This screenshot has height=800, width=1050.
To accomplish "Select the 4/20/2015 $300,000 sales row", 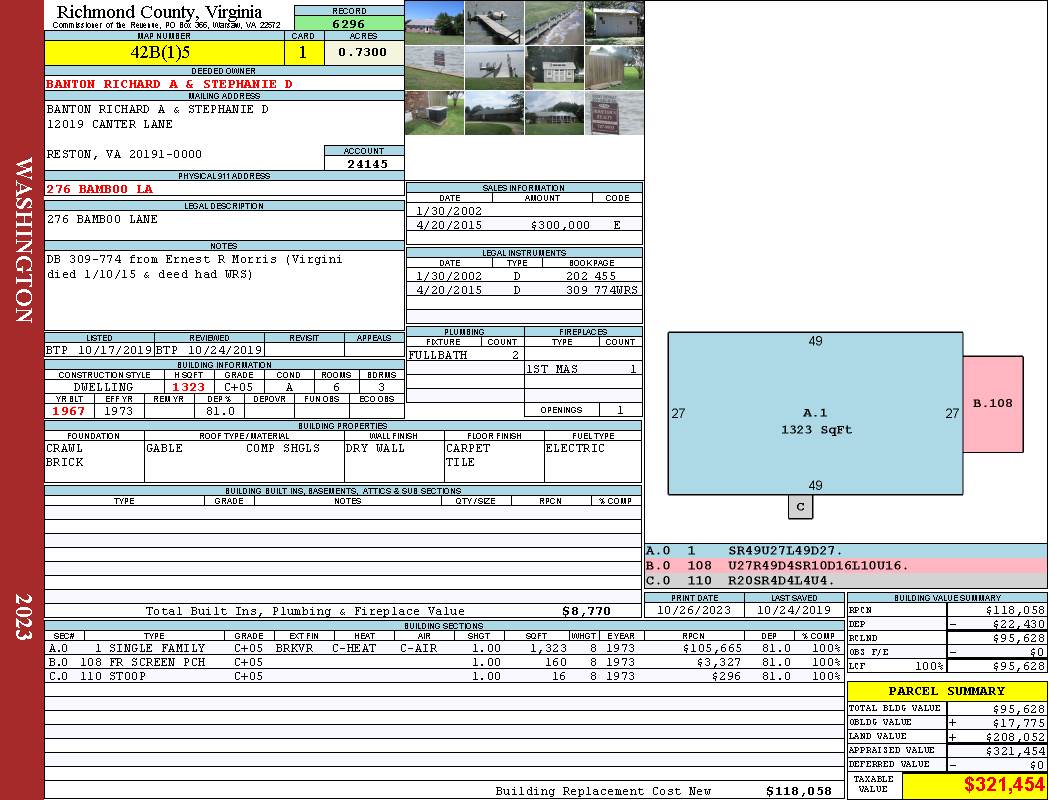I will (524, 225).
